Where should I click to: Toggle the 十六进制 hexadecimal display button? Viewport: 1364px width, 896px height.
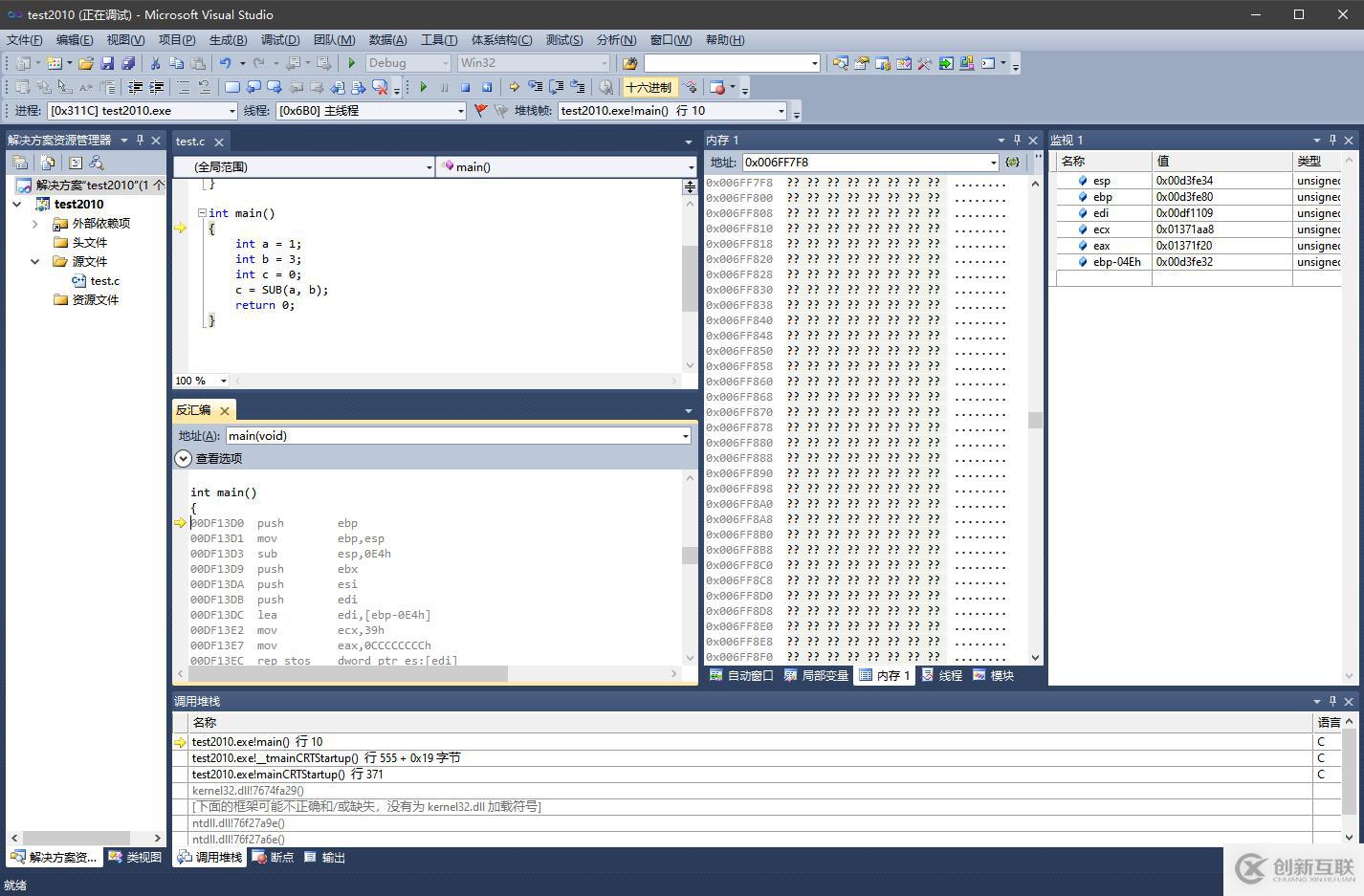coord(649,87)
